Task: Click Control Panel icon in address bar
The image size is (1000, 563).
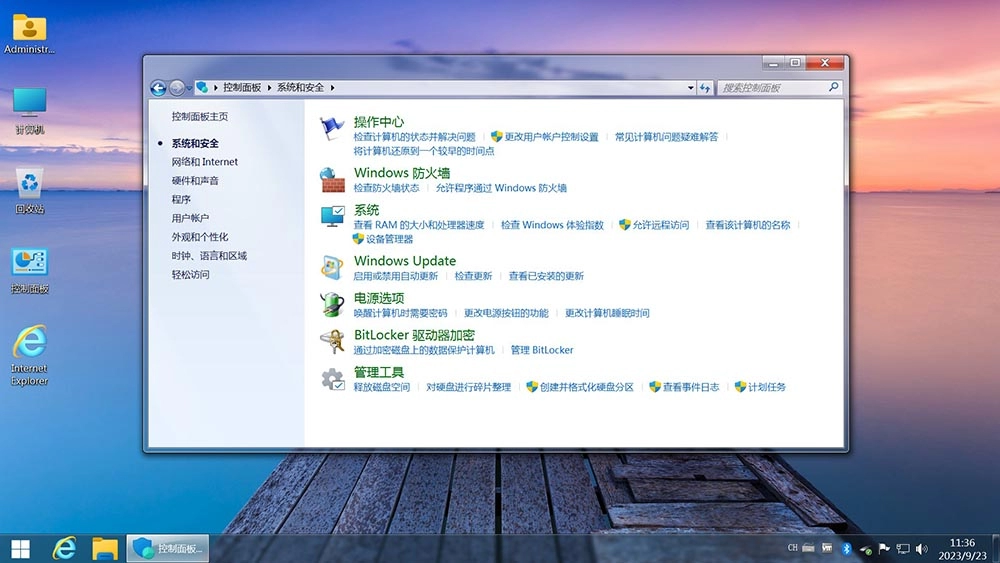Action: click(x=202, y=87)
